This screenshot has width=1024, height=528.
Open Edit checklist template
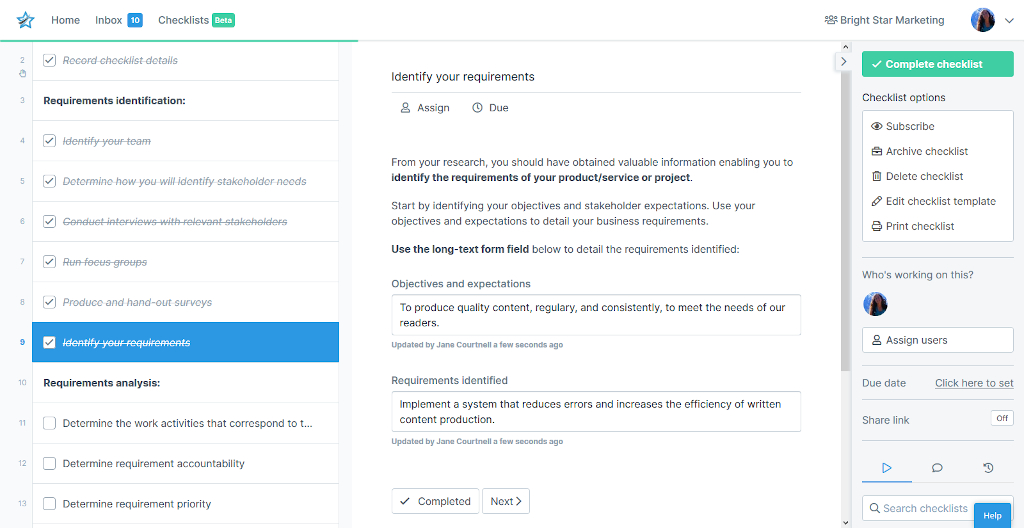point(934,201)
